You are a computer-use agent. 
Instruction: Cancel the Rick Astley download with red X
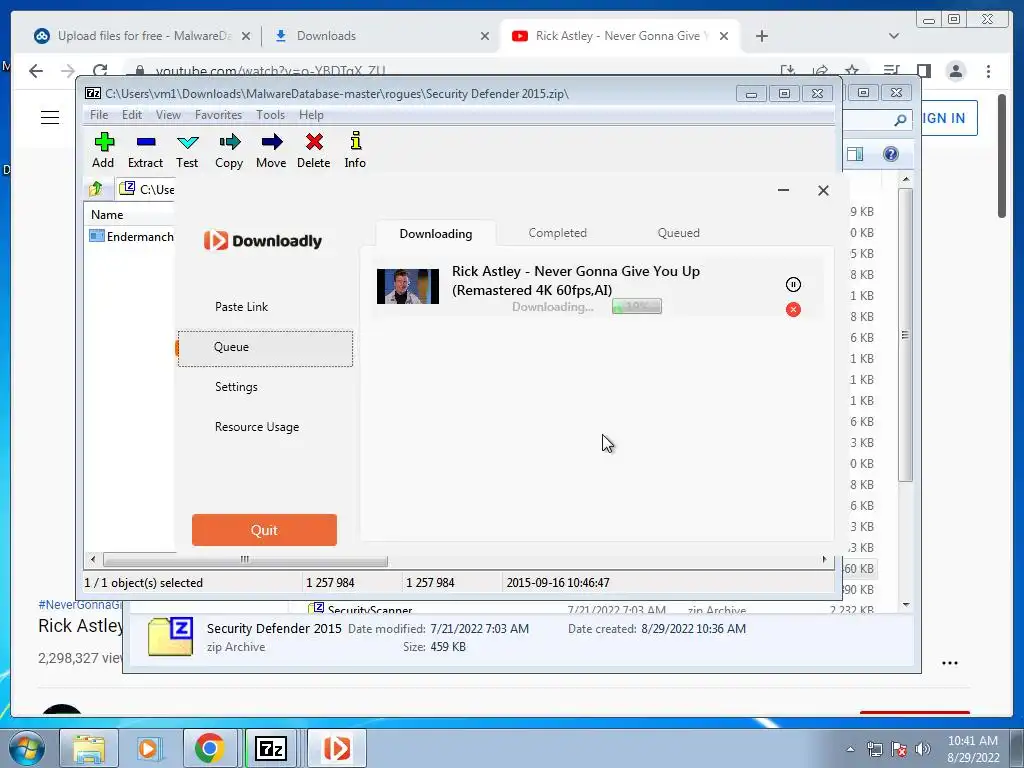tap(793, 310)
